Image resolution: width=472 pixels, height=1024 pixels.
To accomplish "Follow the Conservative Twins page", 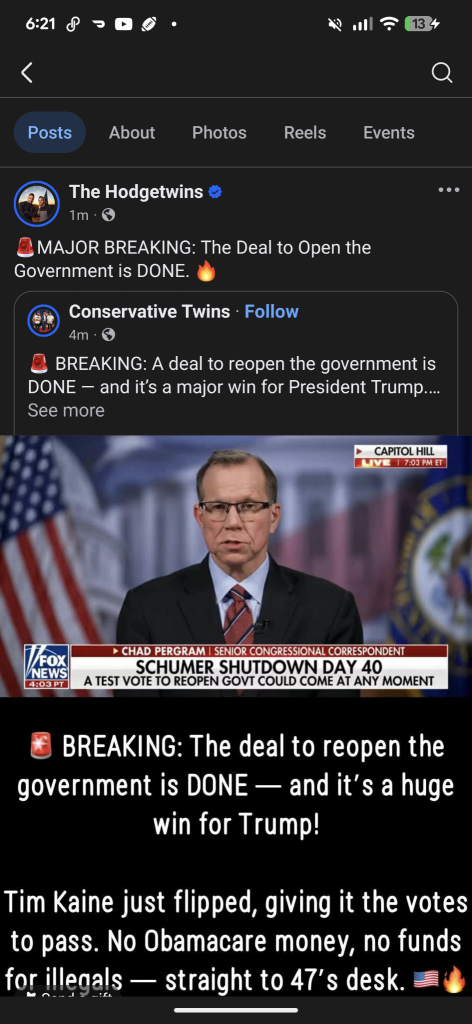I will 272,312.
